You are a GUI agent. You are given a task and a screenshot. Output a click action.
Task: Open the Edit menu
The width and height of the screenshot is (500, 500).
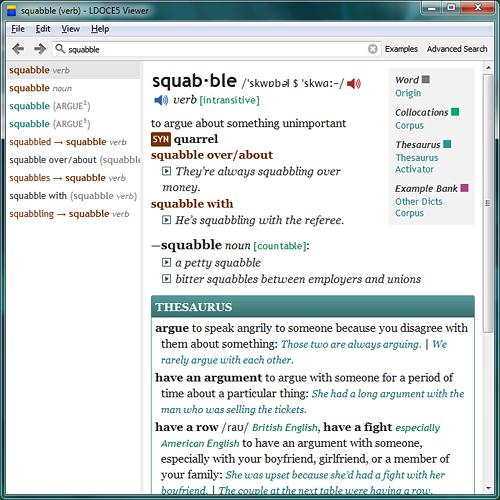43,29
